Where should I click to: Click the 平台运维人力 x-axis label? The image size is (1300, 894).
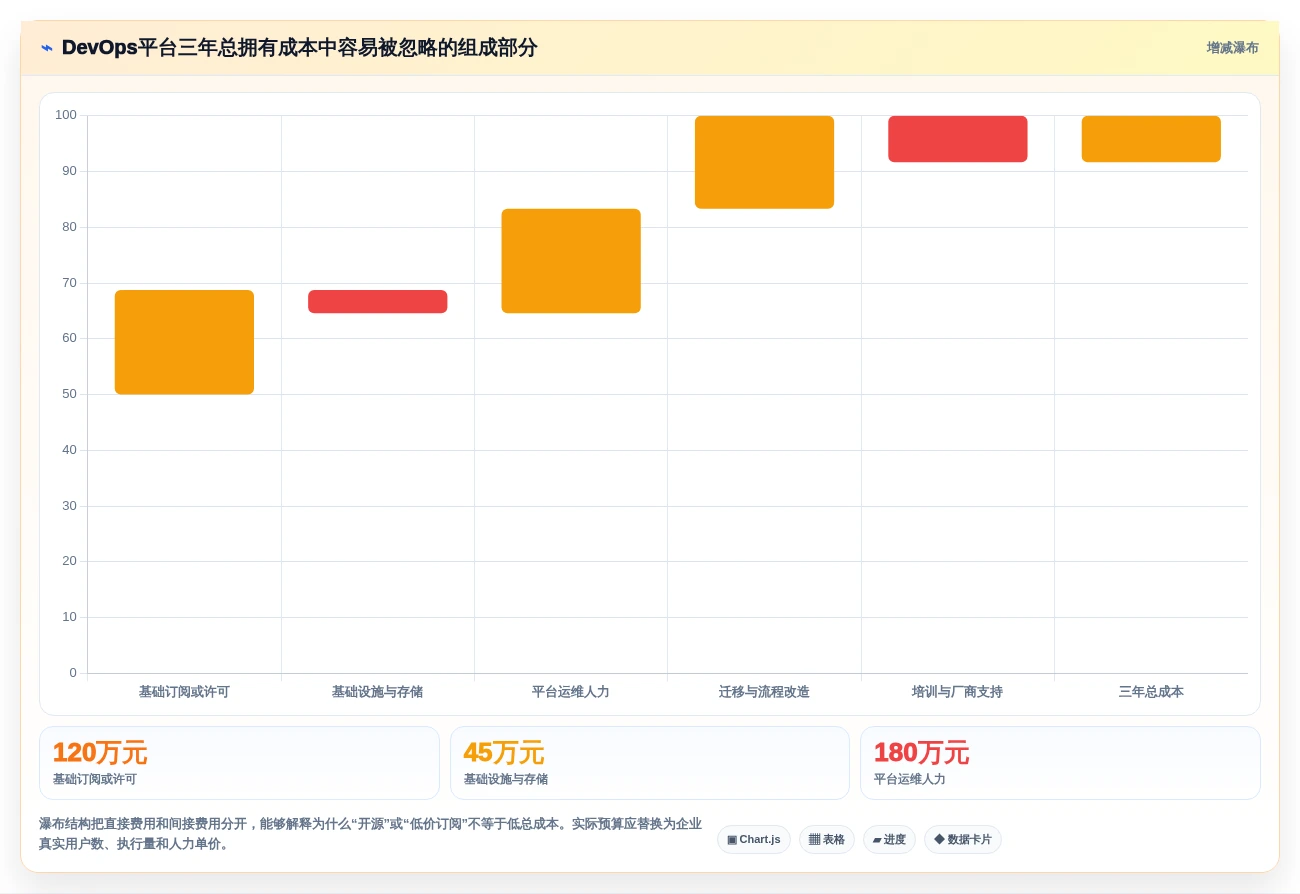click(x=571, y=692)
